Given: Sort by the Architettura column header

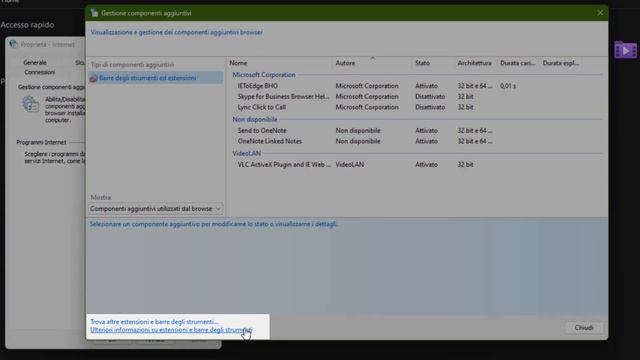Looking at the screenshot, I should click(x=474, y=63).
